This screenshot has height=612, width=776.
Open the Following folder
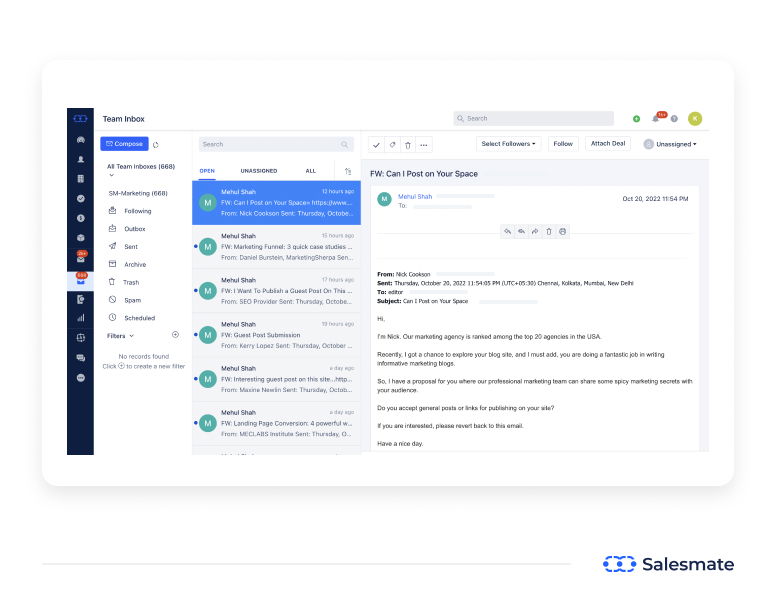[130, 211]
